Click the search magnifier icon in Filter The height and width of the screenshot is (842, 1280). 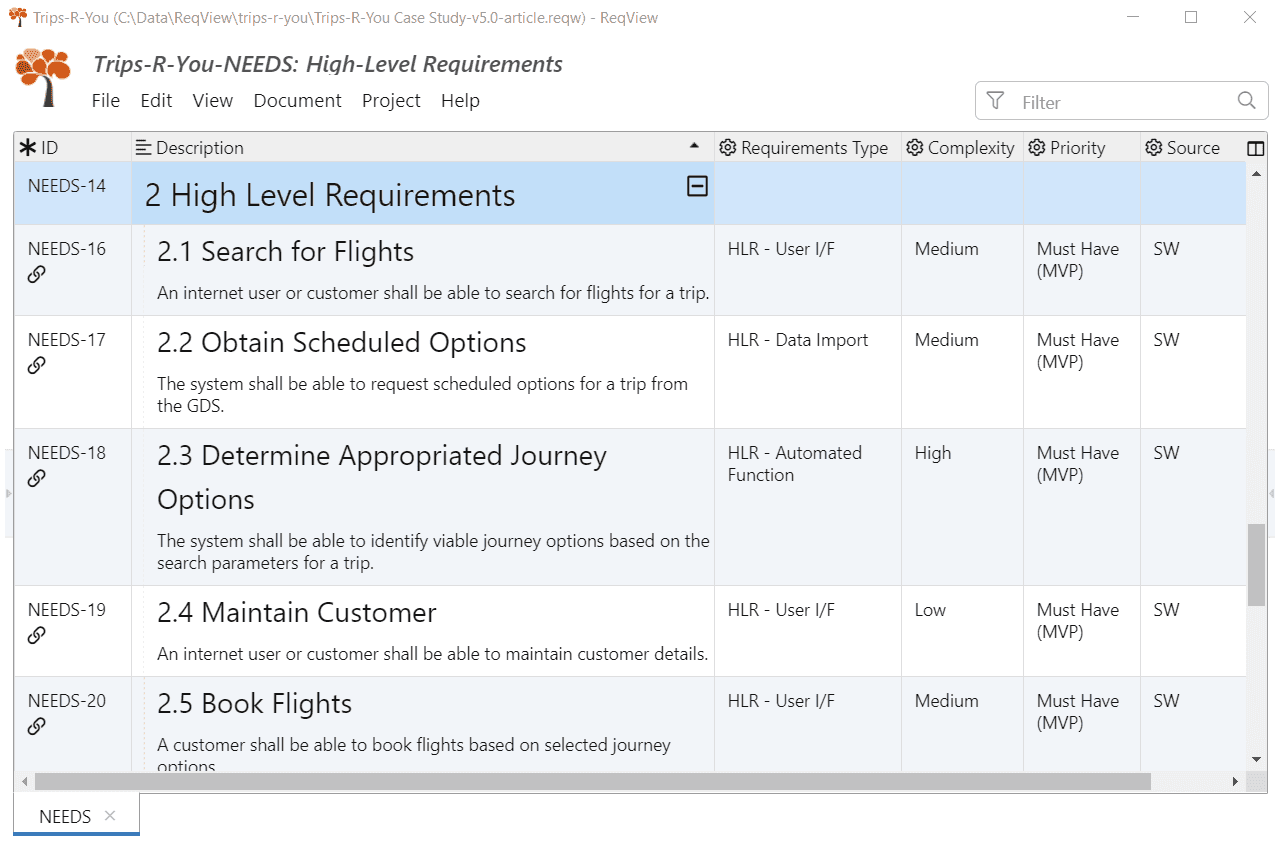[1246, 101]
